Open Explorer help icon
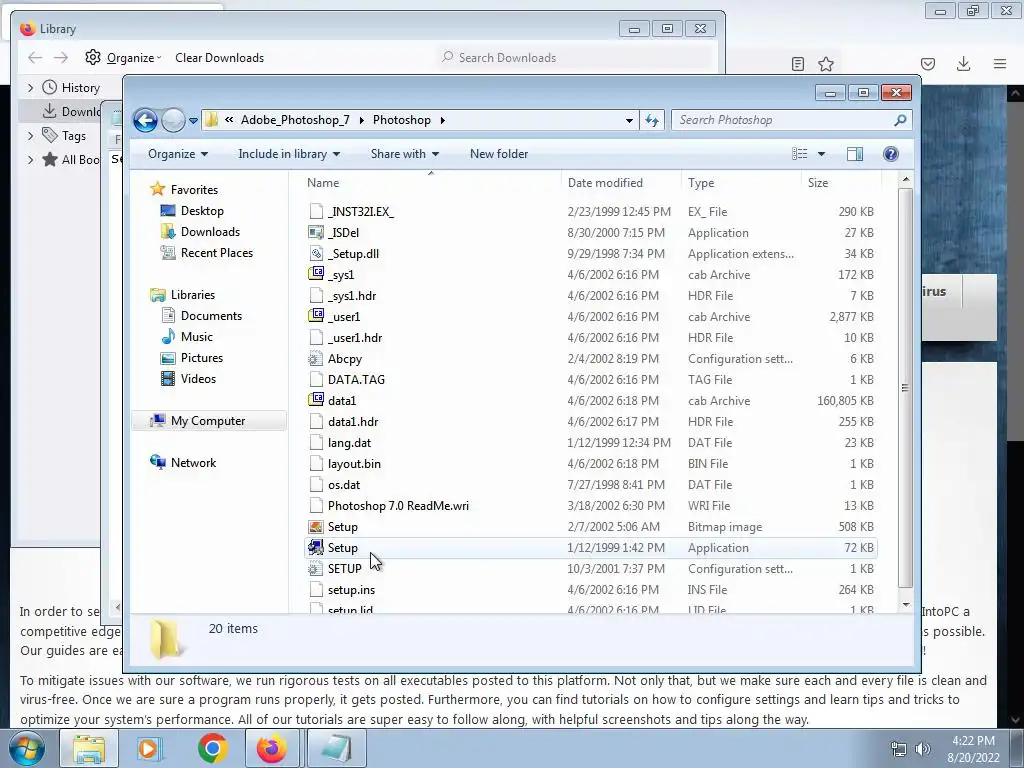Image resolution: width=1024 pixels, height=768 pixels. [891, 154]
